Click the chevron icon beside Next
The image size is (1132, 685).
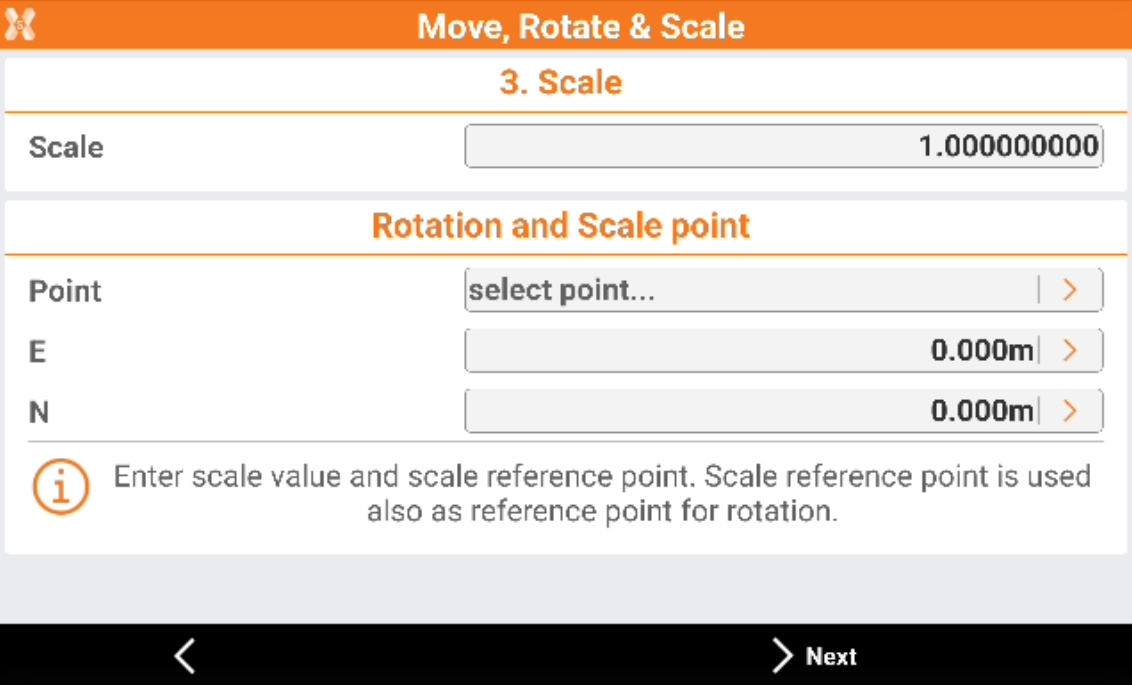(x=782, y=656)
